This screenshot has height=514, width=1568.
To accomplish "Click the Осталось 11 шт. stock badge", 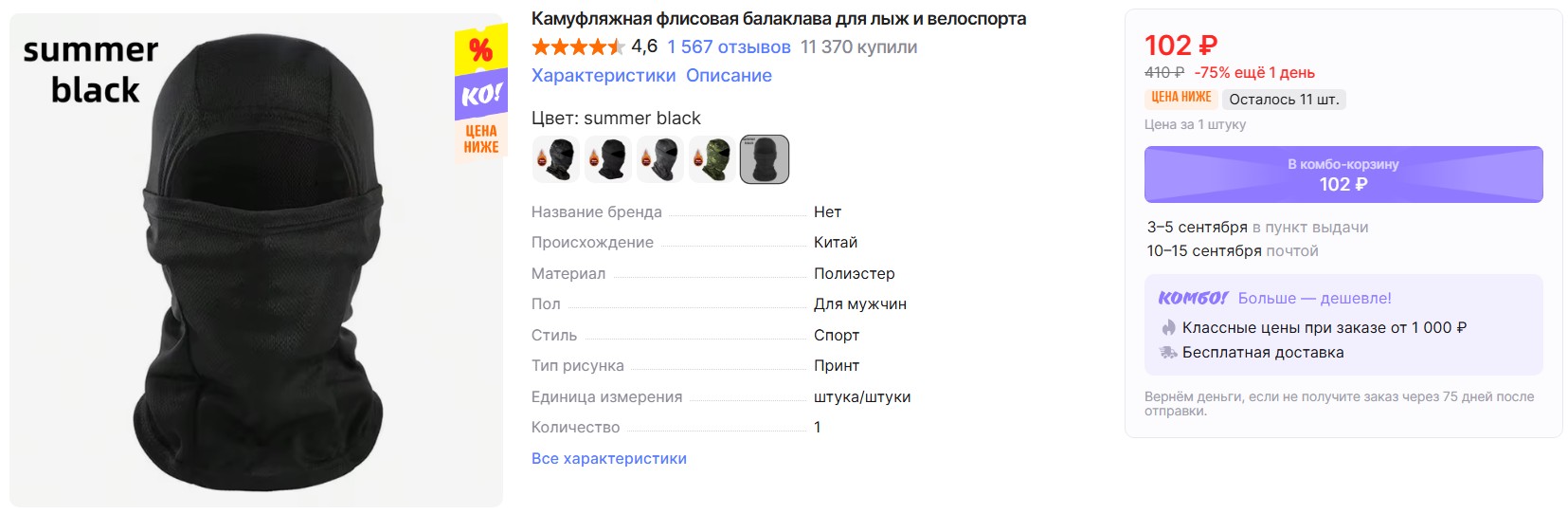I will [x=1284, y=99].
